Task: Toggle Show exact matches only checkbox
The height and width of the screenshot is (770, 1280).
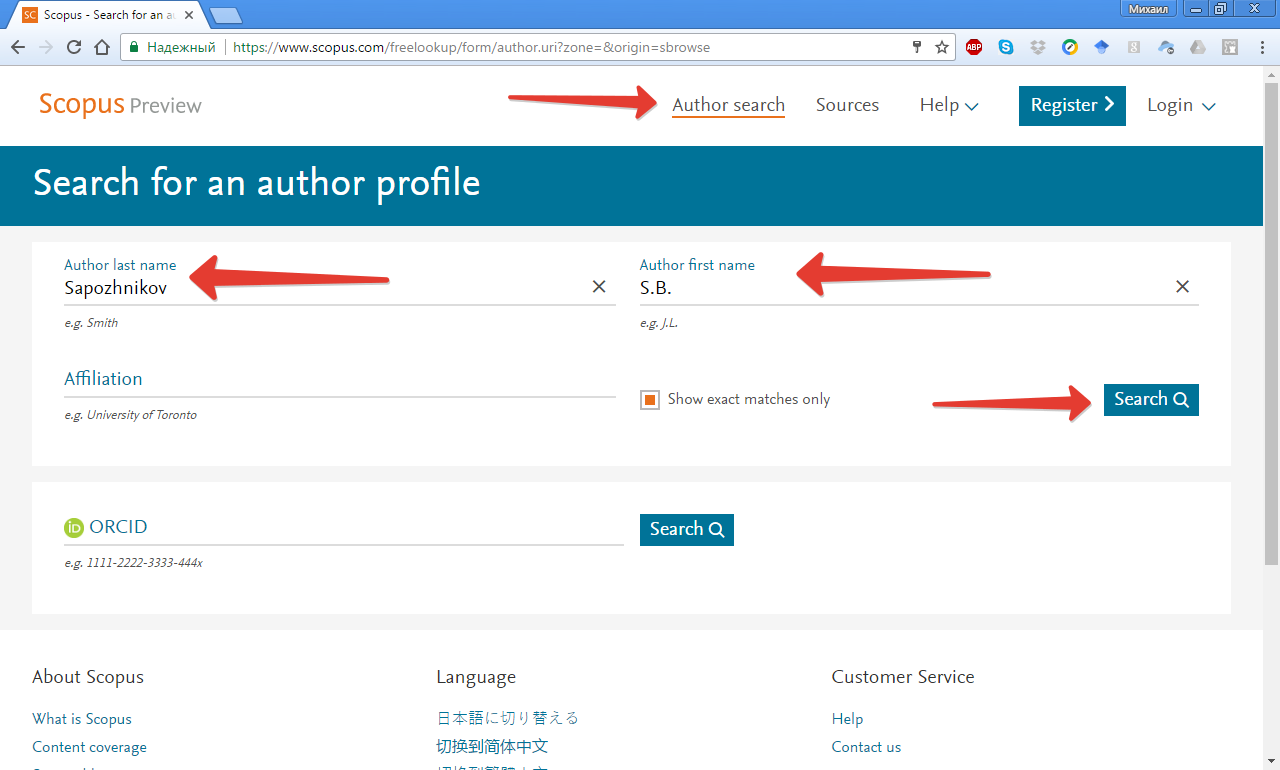Action: (x=650, y=400)
